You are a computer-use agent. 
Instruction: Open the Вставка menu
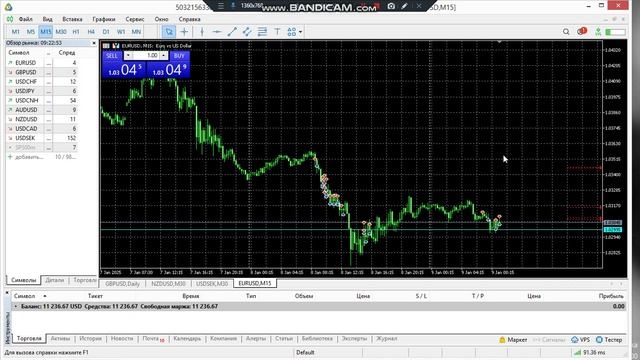click(72, 19)
